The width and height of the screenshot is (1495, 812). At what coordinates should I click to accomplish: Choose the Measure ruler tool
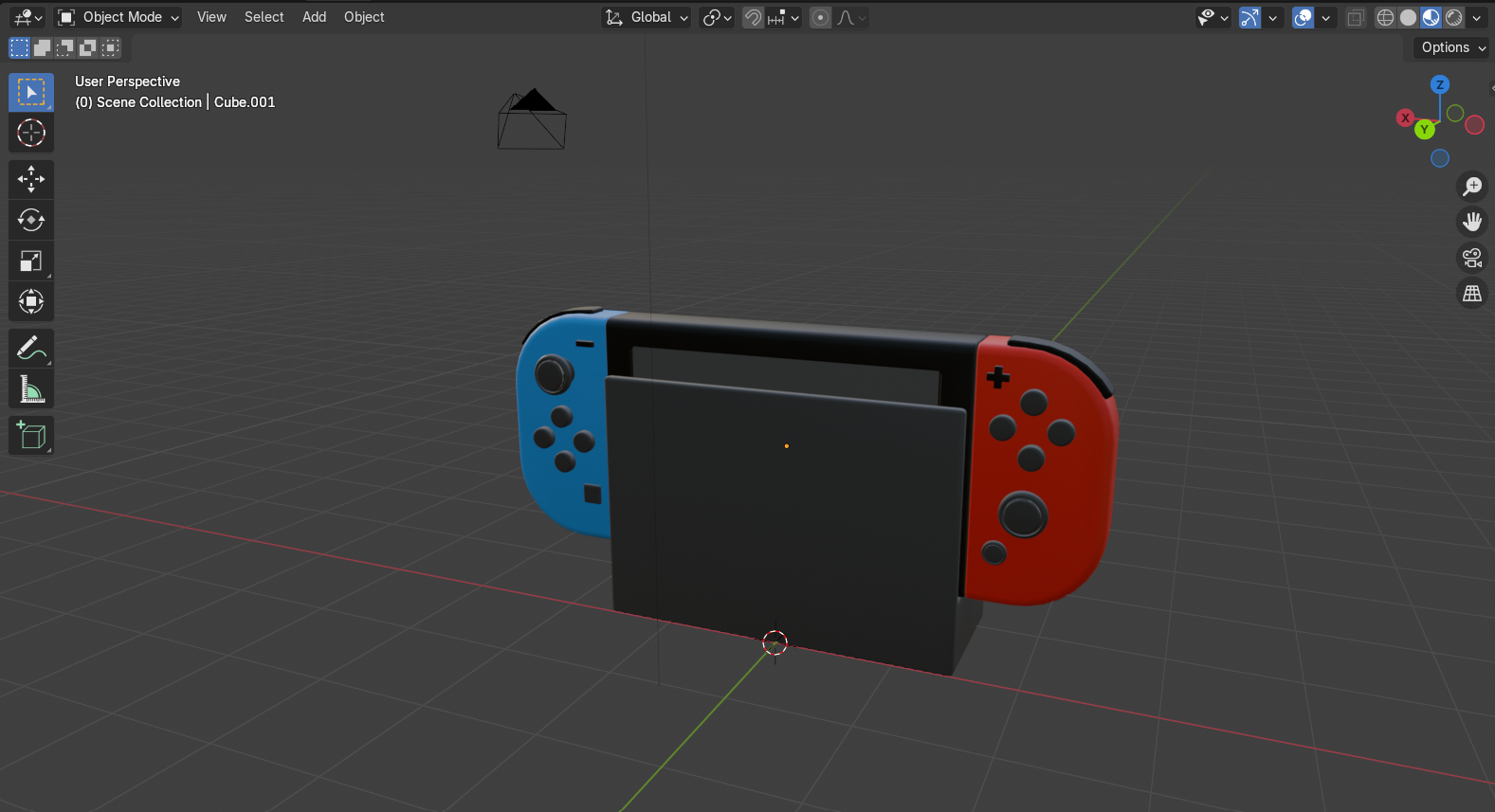tap(31, 389)
